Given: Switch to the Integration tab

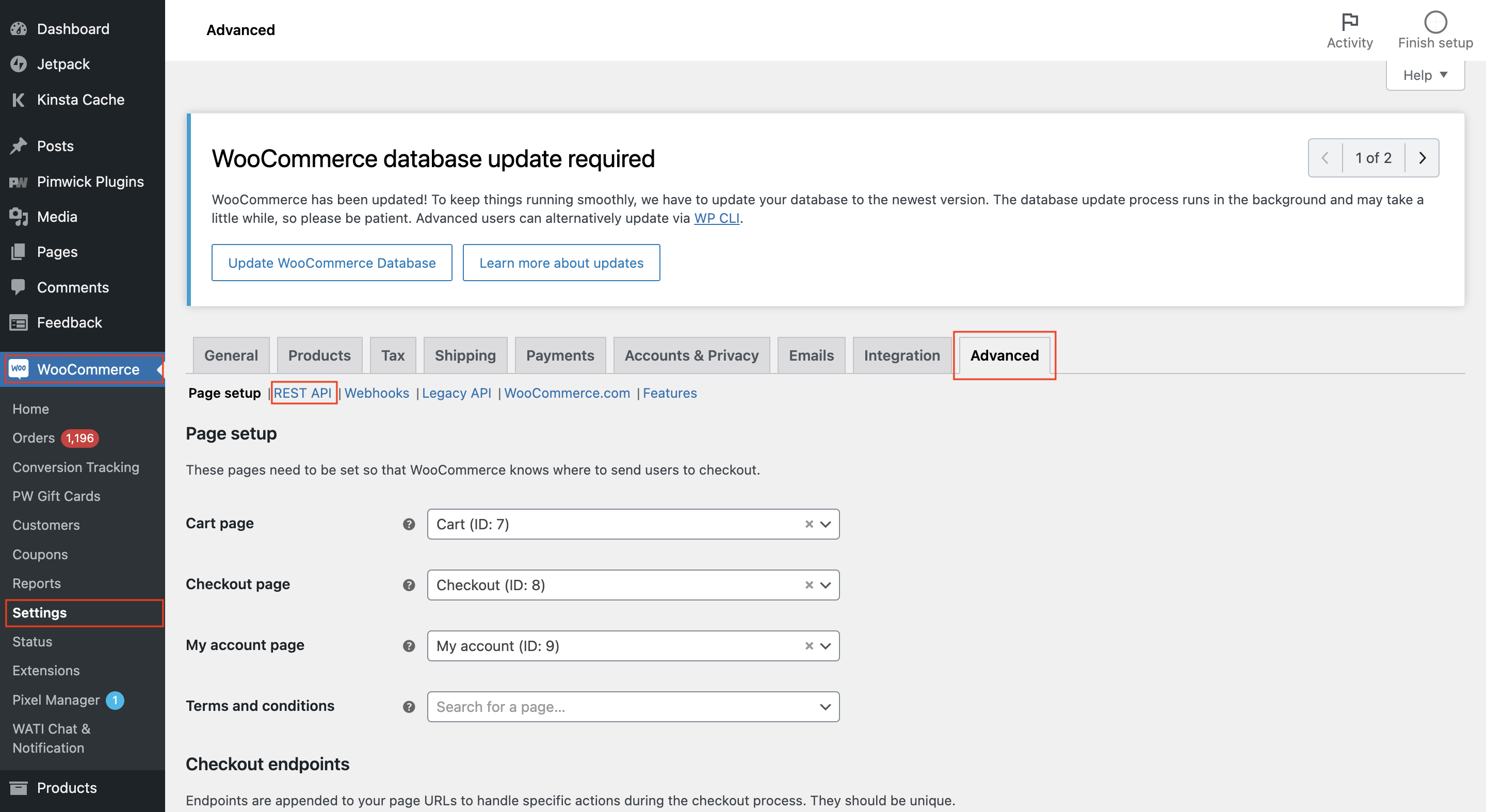Looking at the screenshot, I should point(902,355).
